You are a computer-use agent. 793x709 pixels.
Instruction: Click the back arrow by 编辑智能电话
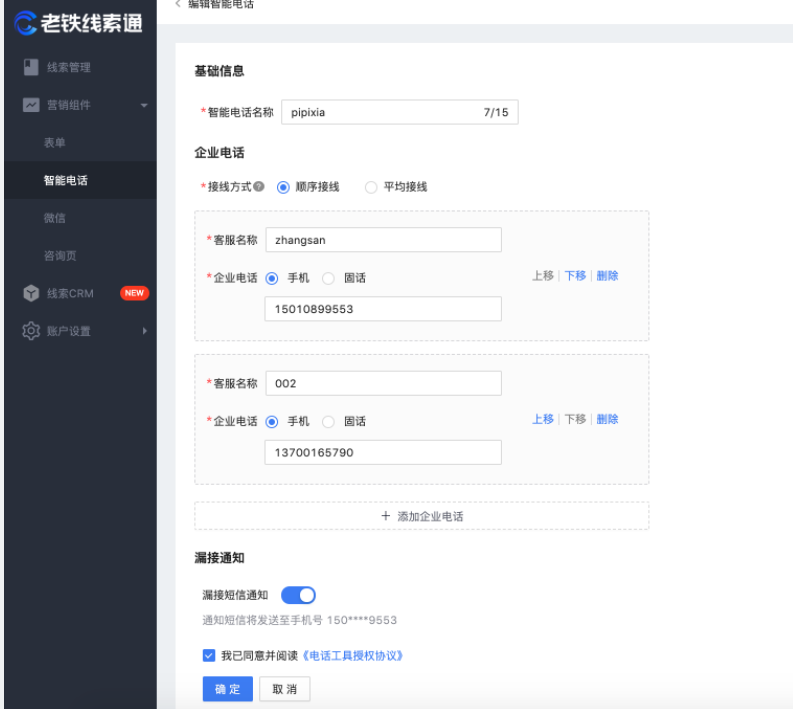[x=178, y=4]
